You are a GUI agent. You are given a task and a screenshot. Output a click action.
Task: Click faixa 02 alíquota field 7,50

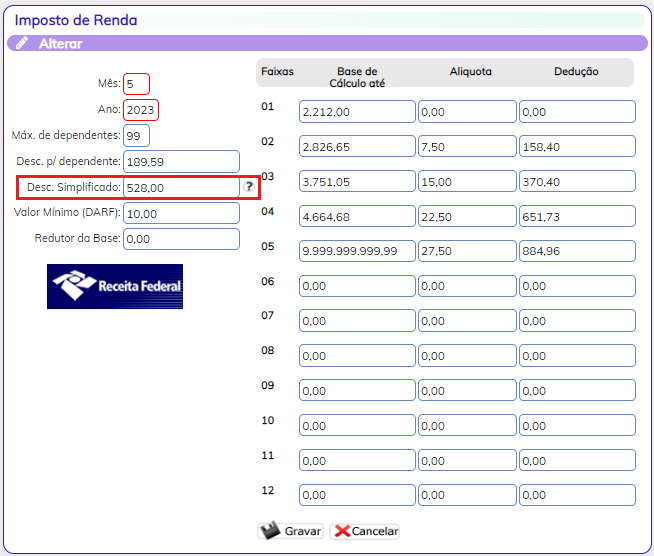(466, 147)
